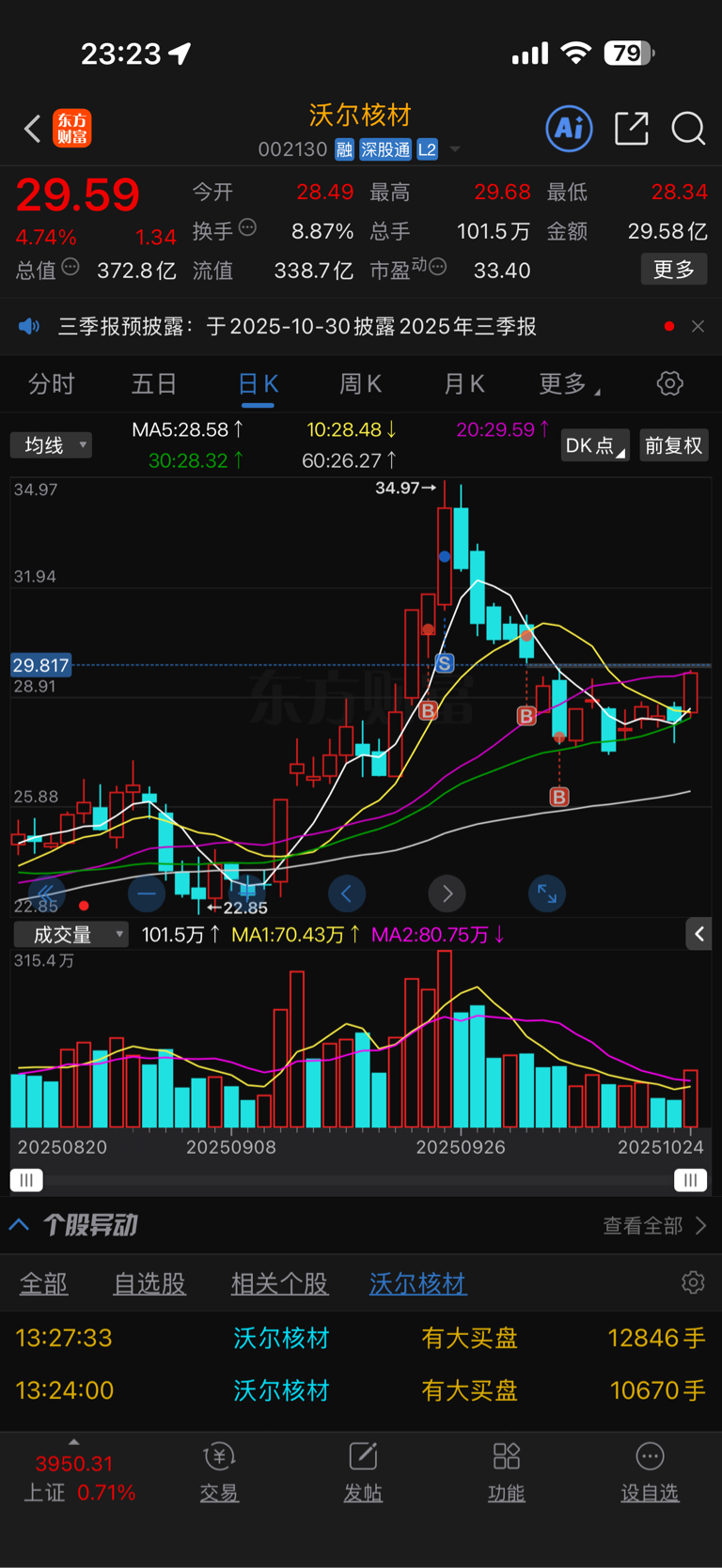722x1568 pixels.
Task: Tap the 29.59 current price
Action: [77, 194]
